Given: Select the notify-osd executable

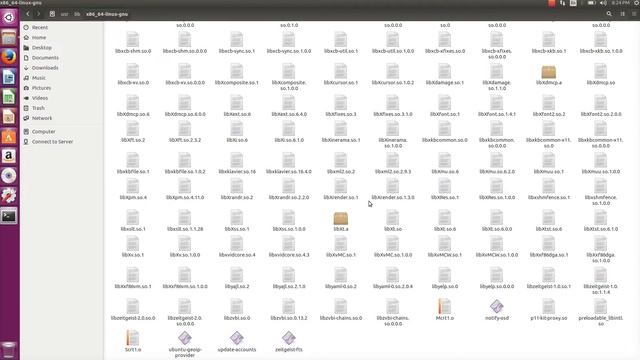Looking at the screenshot, I should [497, 309].
